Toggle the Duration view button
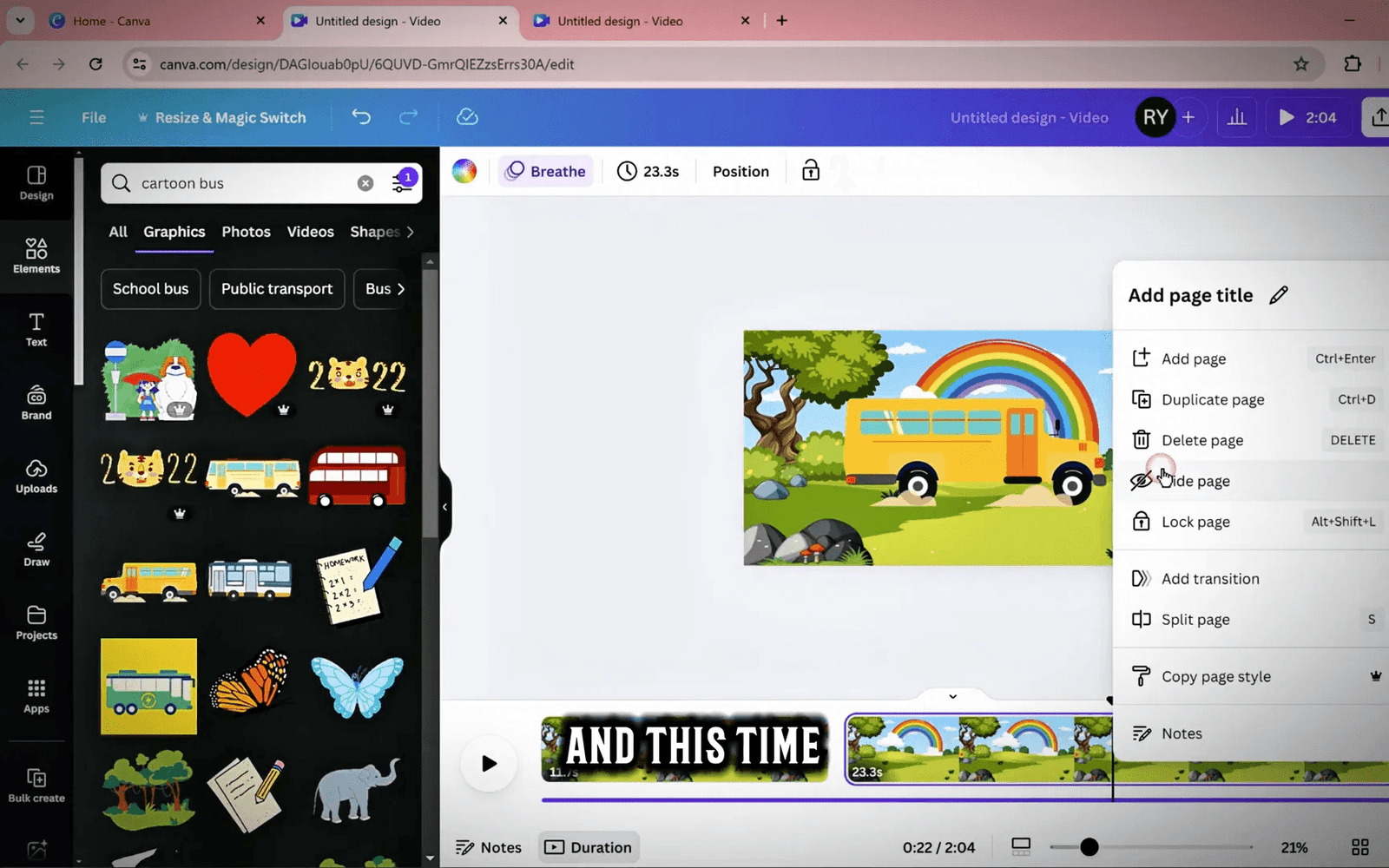 (x=589, y=847)
